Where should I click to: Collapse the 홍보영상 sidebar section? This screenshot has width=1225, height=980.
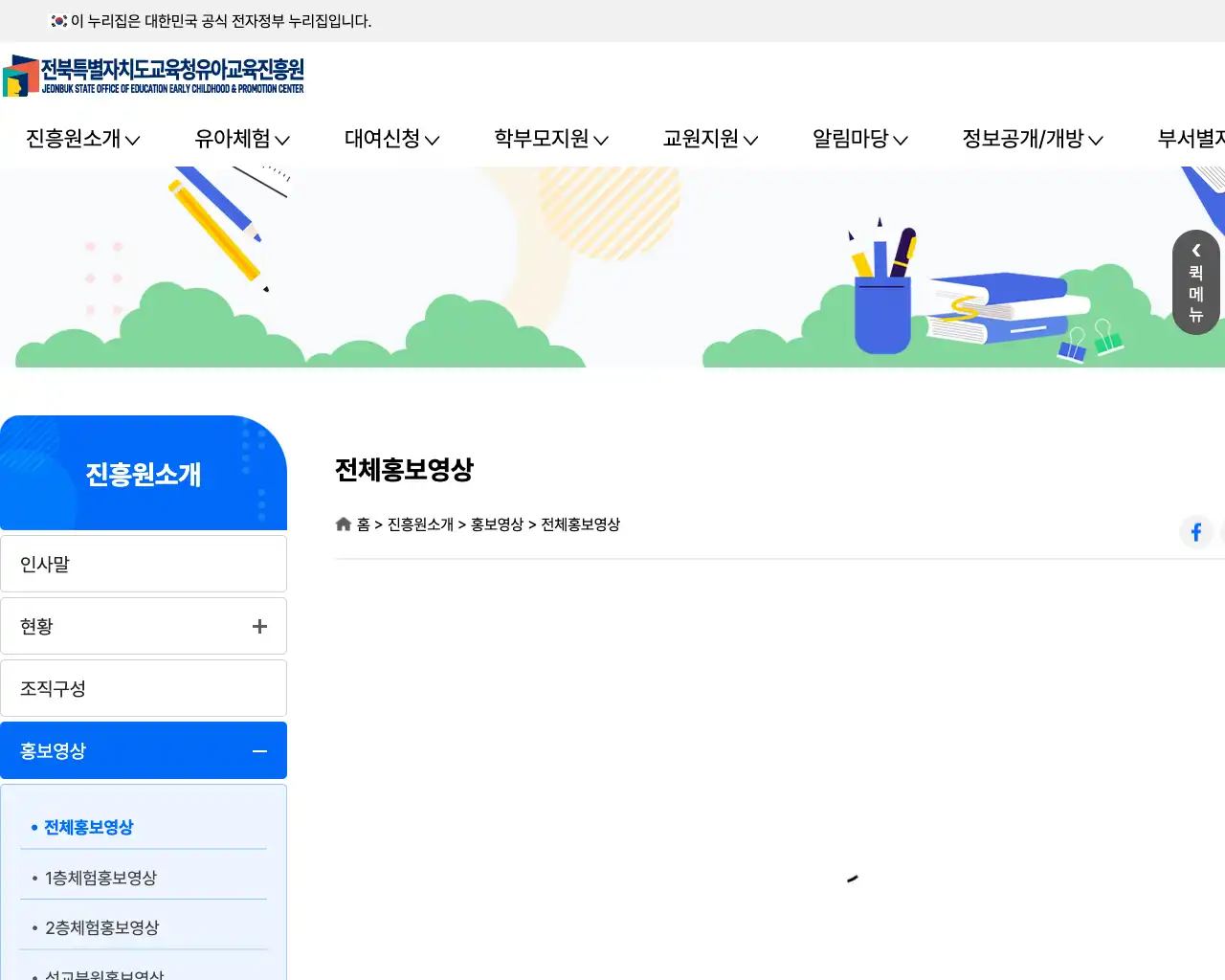pos(258,750)
